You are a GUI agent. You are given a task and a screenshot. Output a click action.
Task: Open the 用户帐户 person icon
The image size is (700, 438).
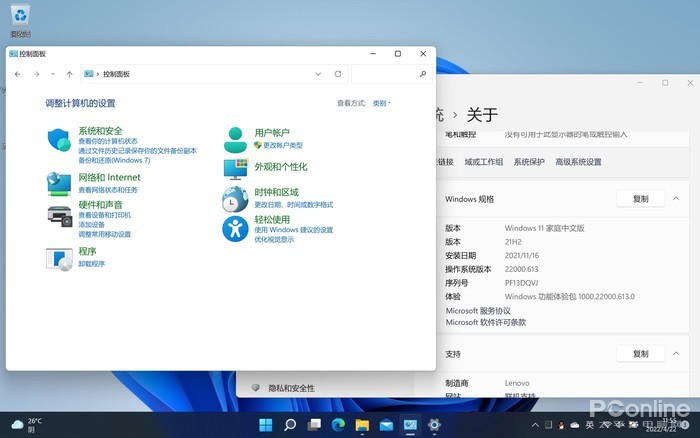pyautogui.click(x=235, y=139)
